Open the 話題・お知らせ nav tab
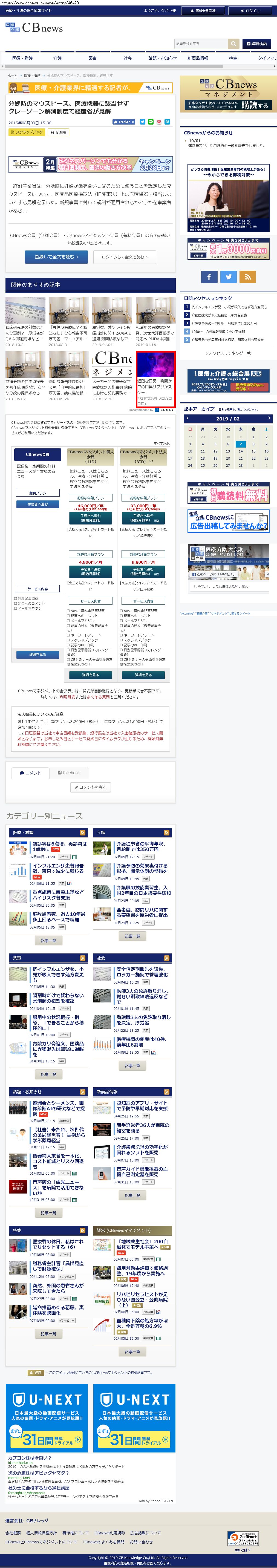The image size is (277, 1568). pyautogui.click(x=163, y=58)
